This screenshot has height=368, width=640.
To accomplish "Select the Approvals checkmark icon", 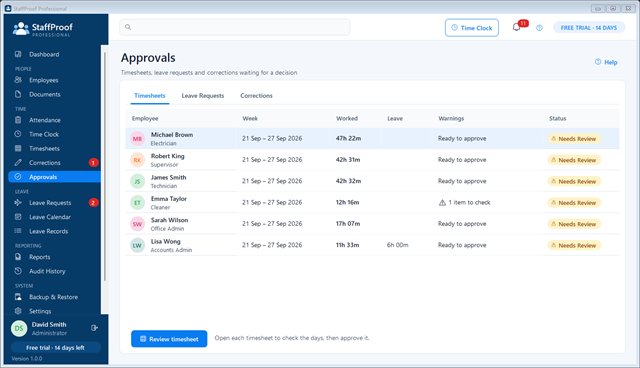I will (18, 177).
